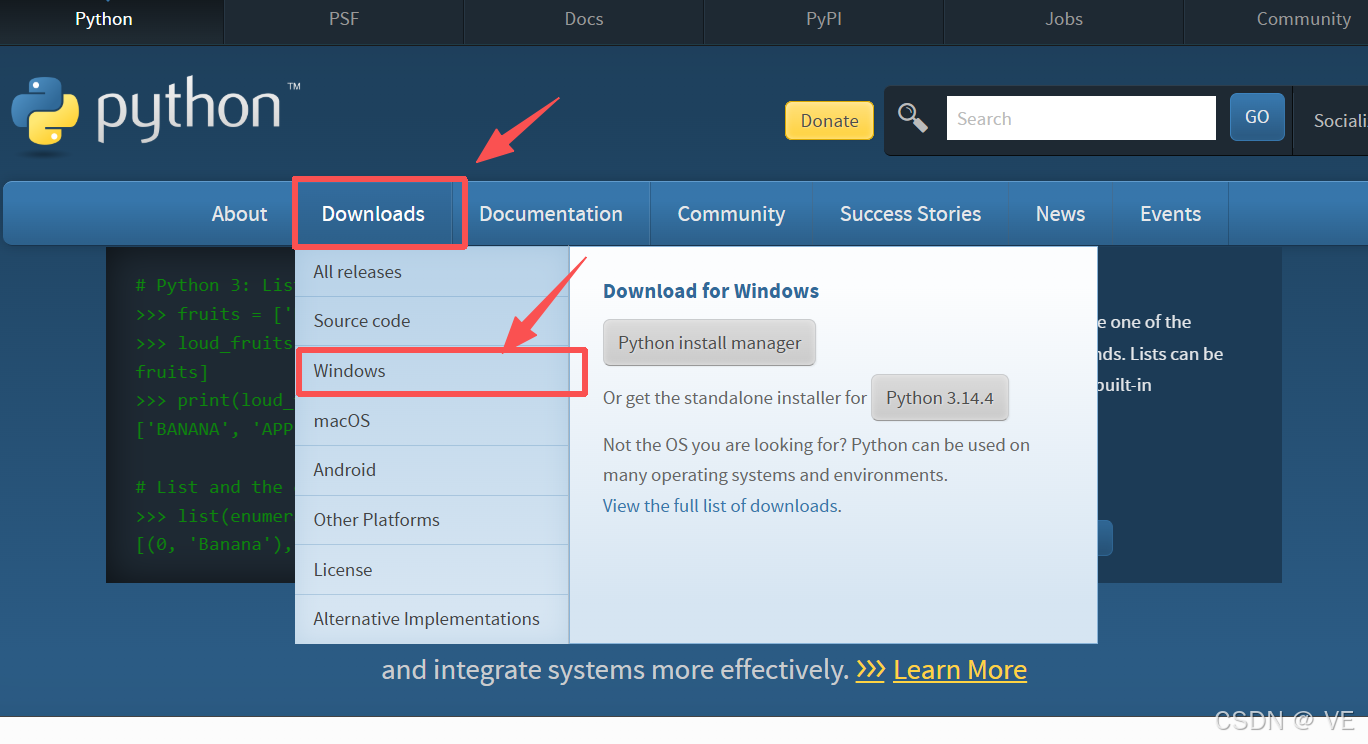
Task: Click the magnifying glass search icon
Action: tap(912, 118)
